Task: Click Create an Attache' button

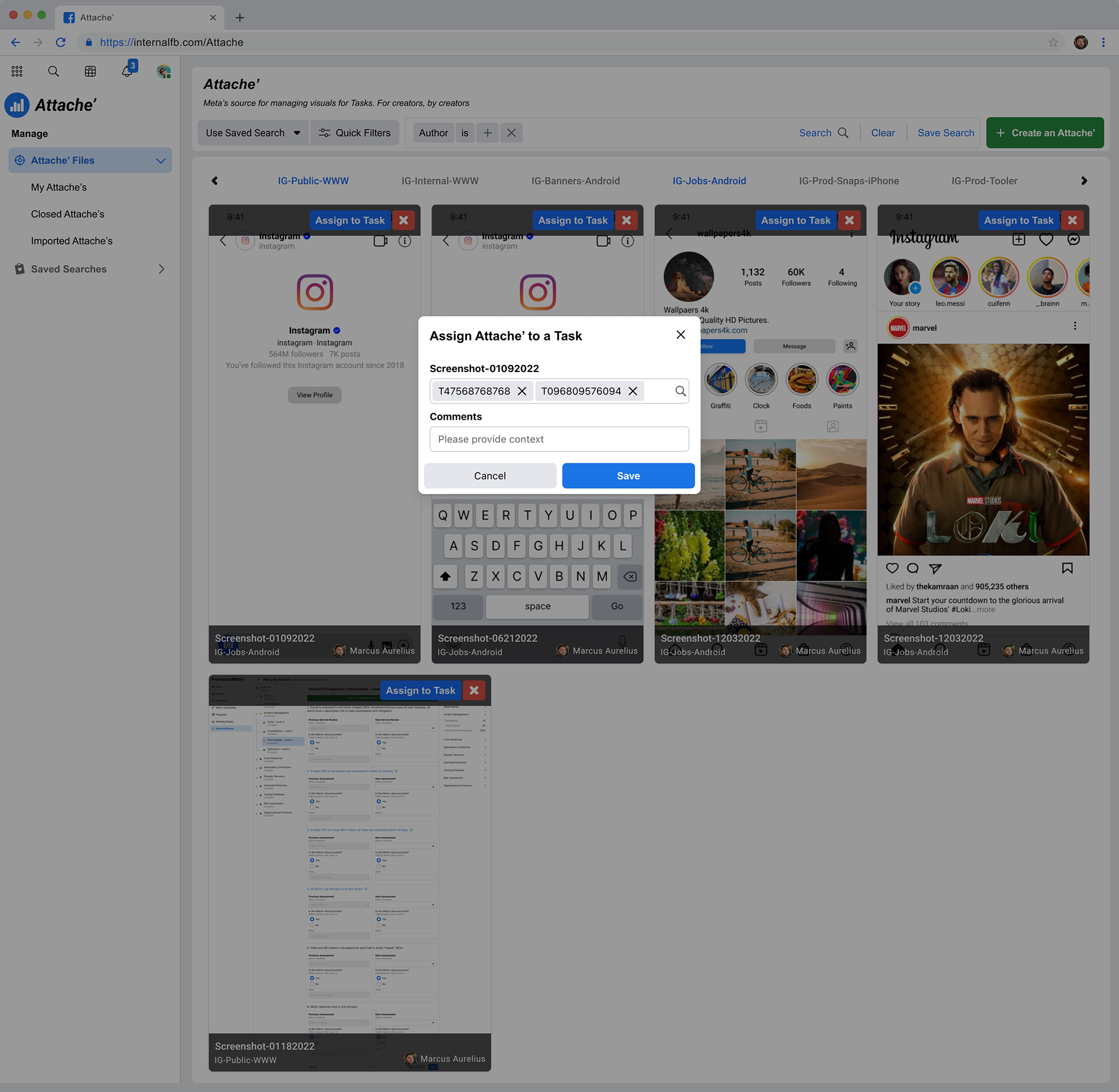Action: (1044, 133)
